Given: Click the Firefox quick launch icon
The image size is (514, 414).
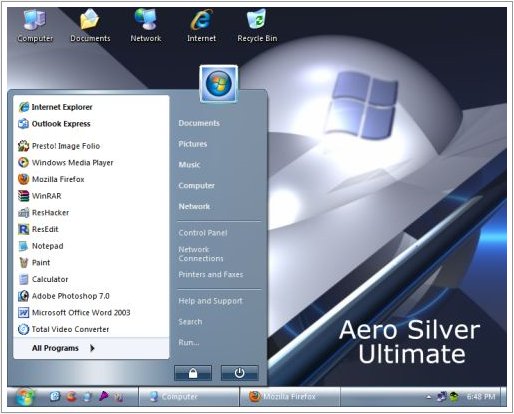Looking at the screenshot, I should (71, 396).
